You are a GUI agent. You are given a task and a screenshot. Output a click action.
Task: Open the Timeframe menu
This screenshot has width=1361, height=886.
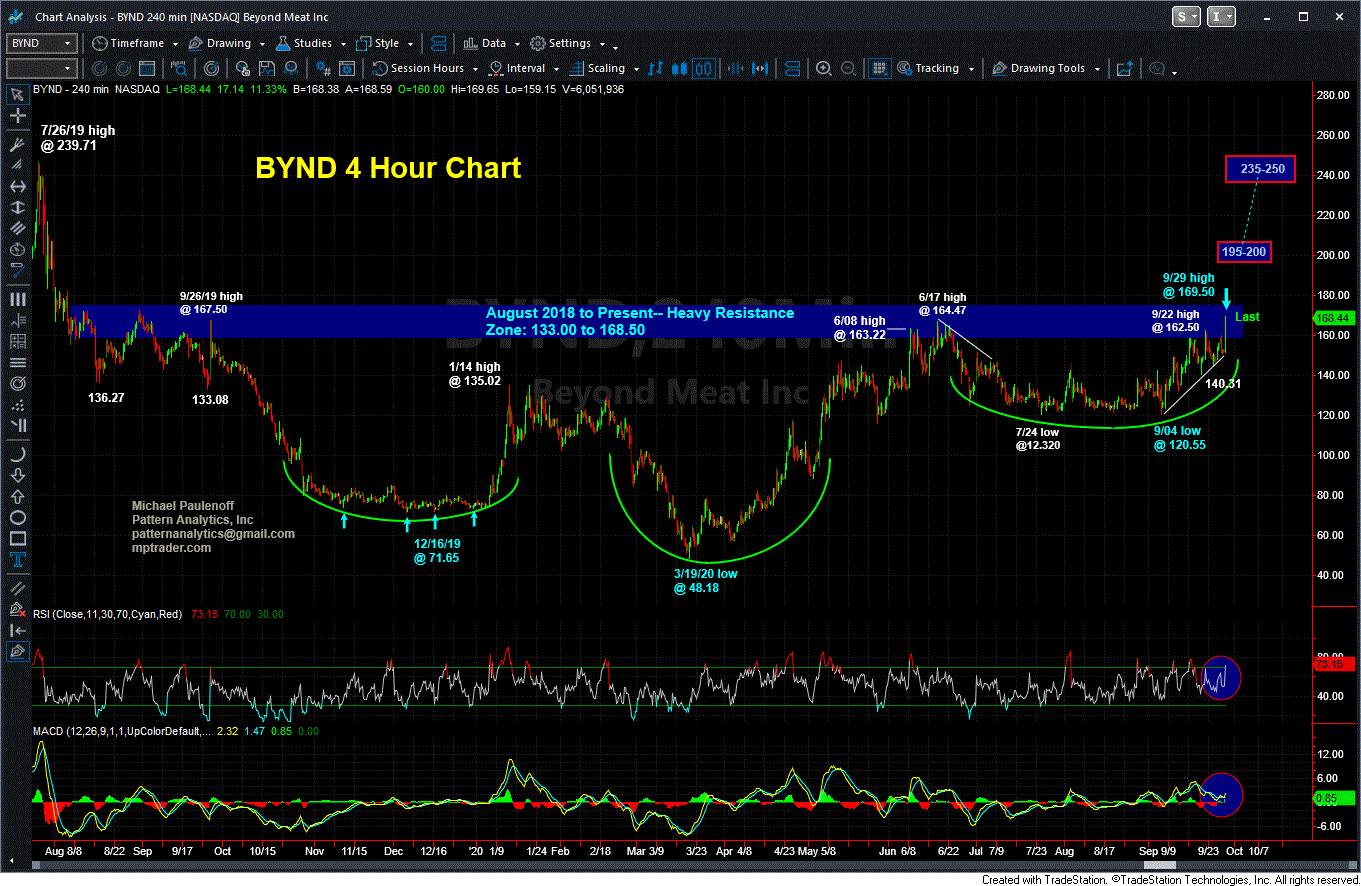coord(130,43)
